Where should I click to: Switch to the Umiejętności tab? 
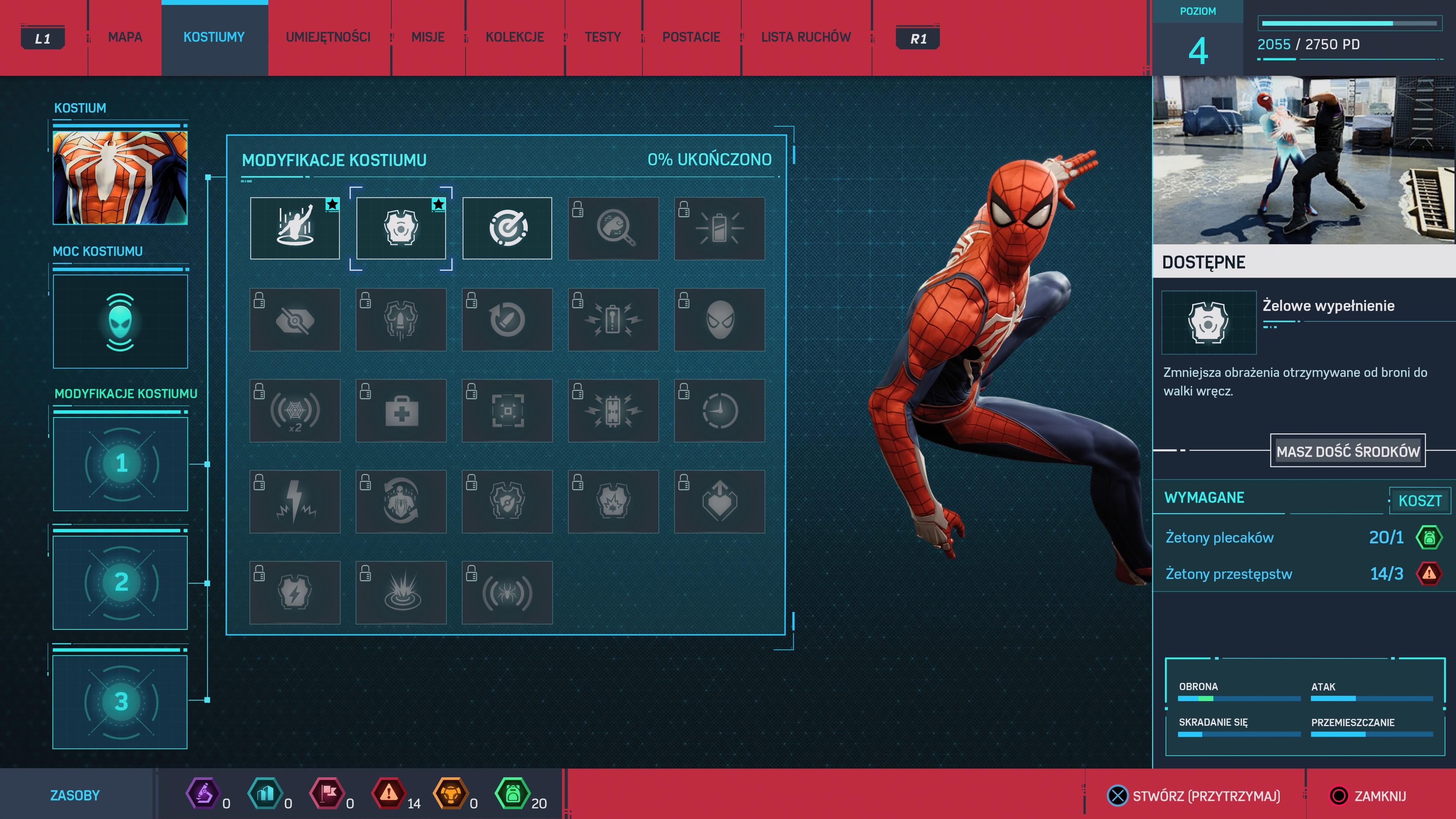[x=328, y=37]
